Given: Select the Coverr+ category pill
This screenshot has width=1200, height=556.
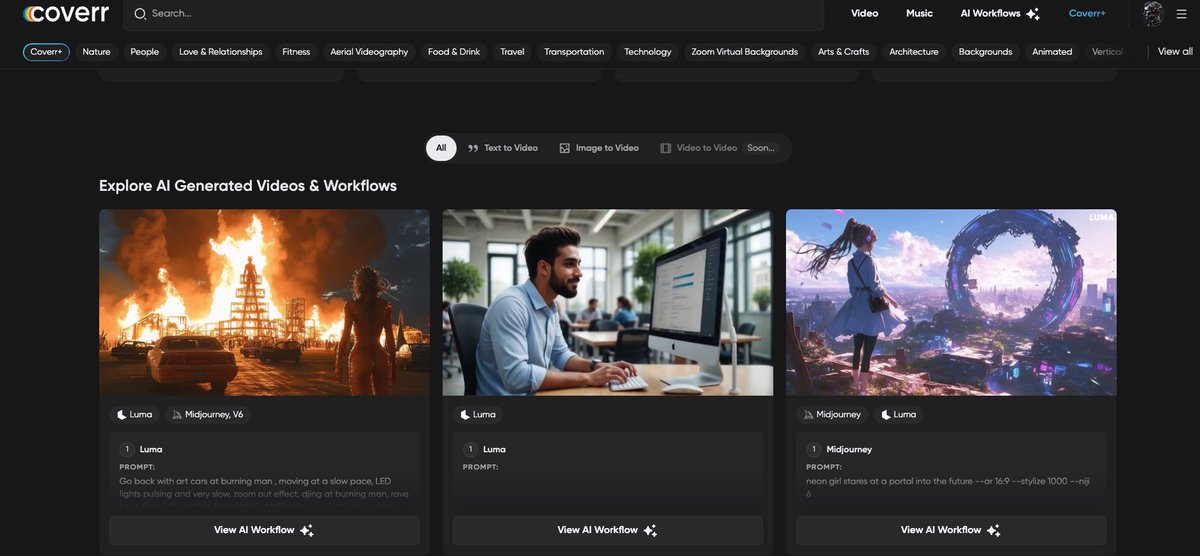Looking at the screenshot, I should [x=46, y=52].
